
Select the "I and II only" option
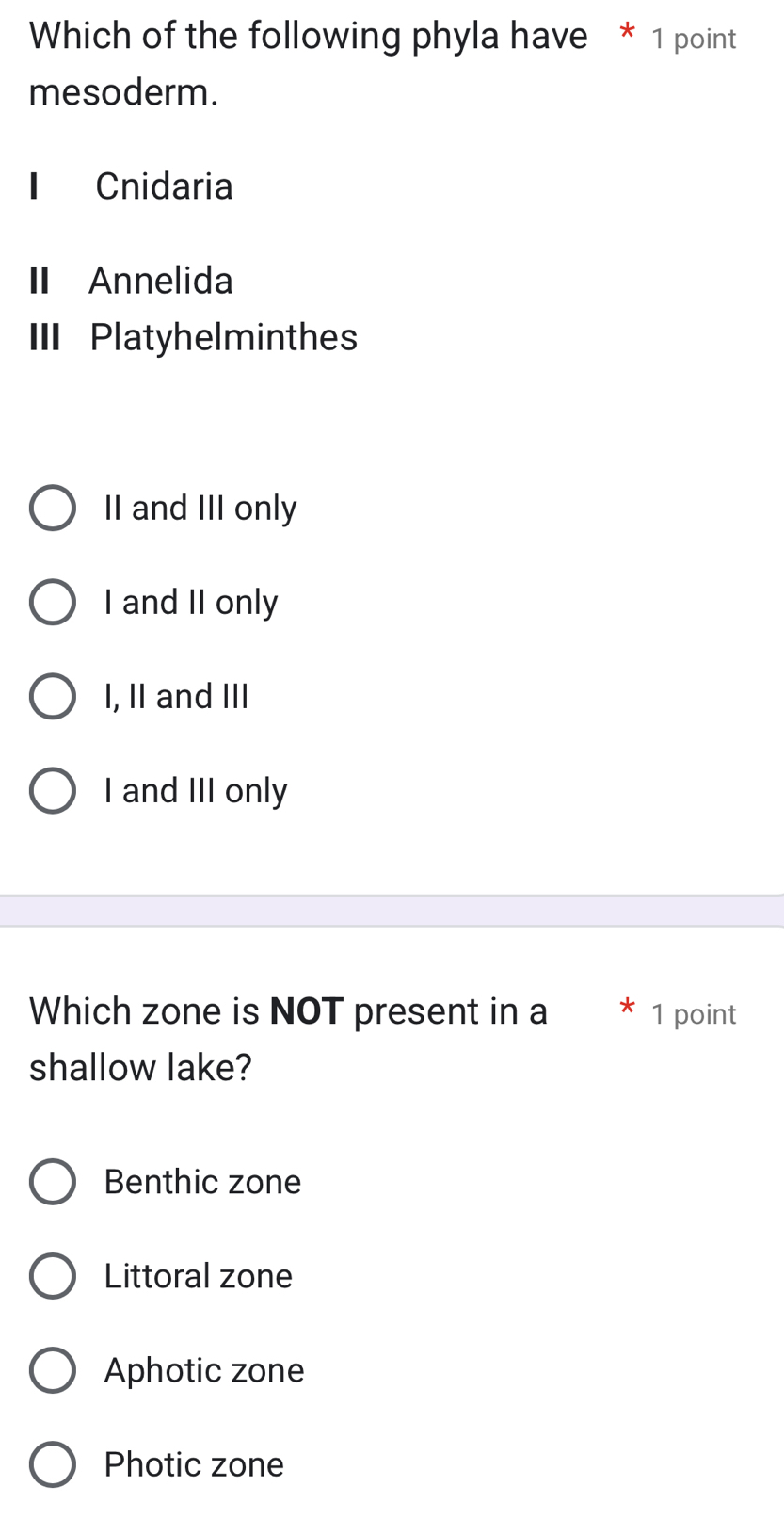53,602
